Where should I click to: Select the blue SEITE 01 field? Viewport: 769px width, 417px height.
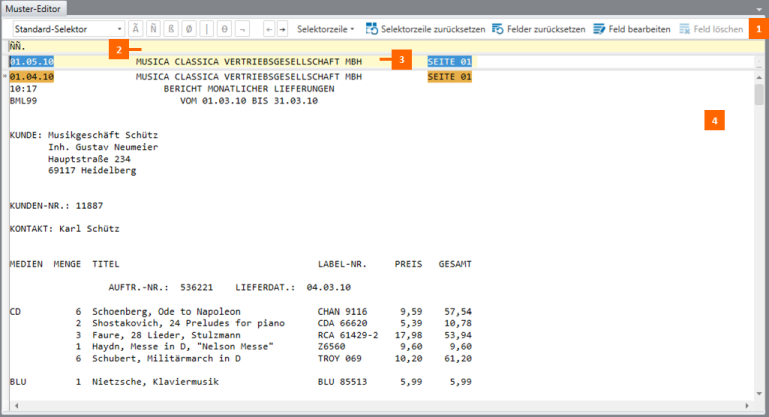coord(449,61)
